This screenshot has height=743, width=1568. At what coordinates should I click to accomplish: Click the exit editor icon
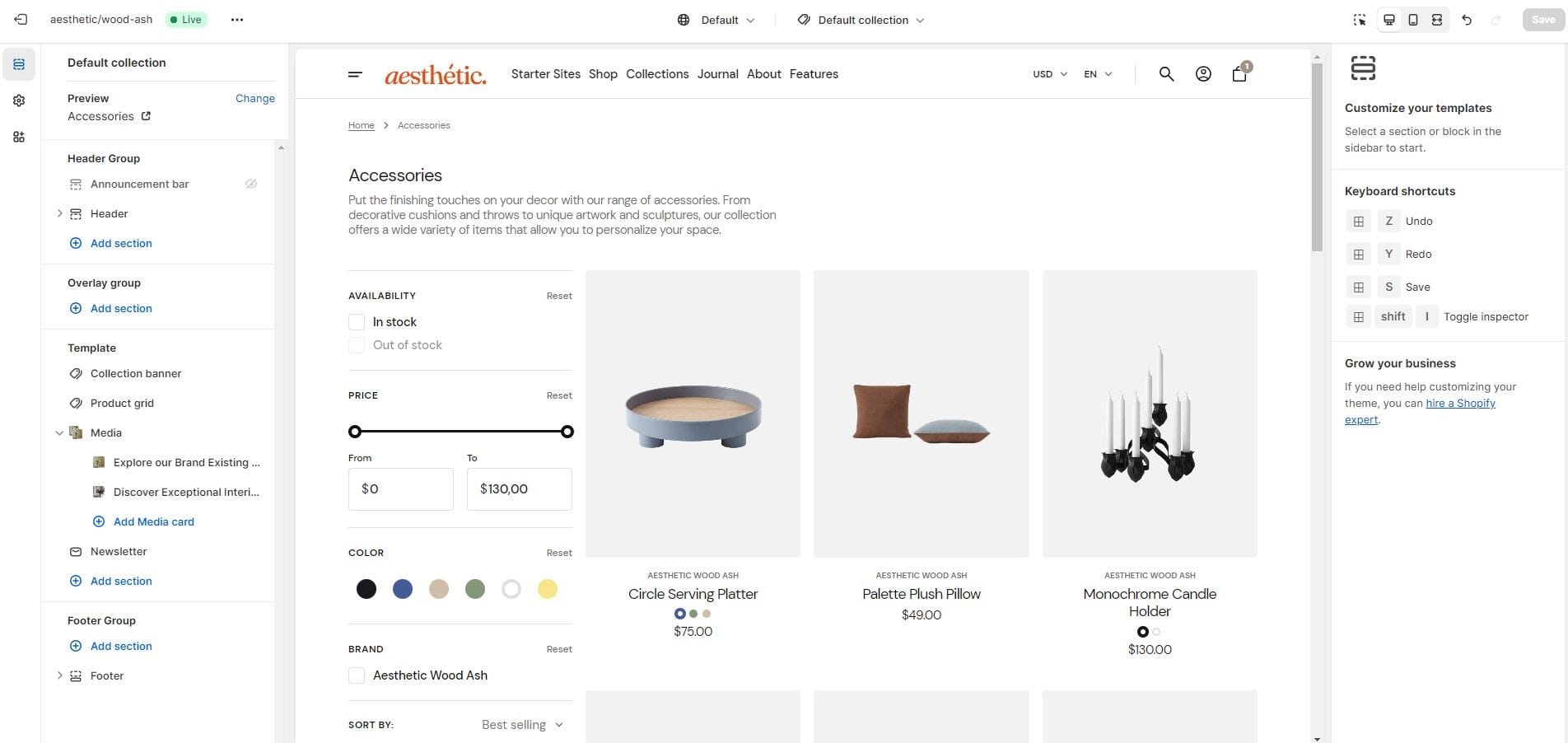point(21,20)
